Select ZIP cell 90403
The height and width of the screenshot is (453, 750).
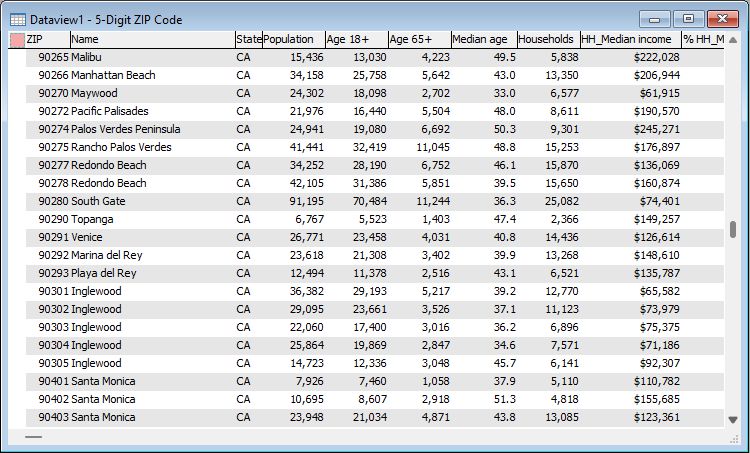[x=54, y=418]
